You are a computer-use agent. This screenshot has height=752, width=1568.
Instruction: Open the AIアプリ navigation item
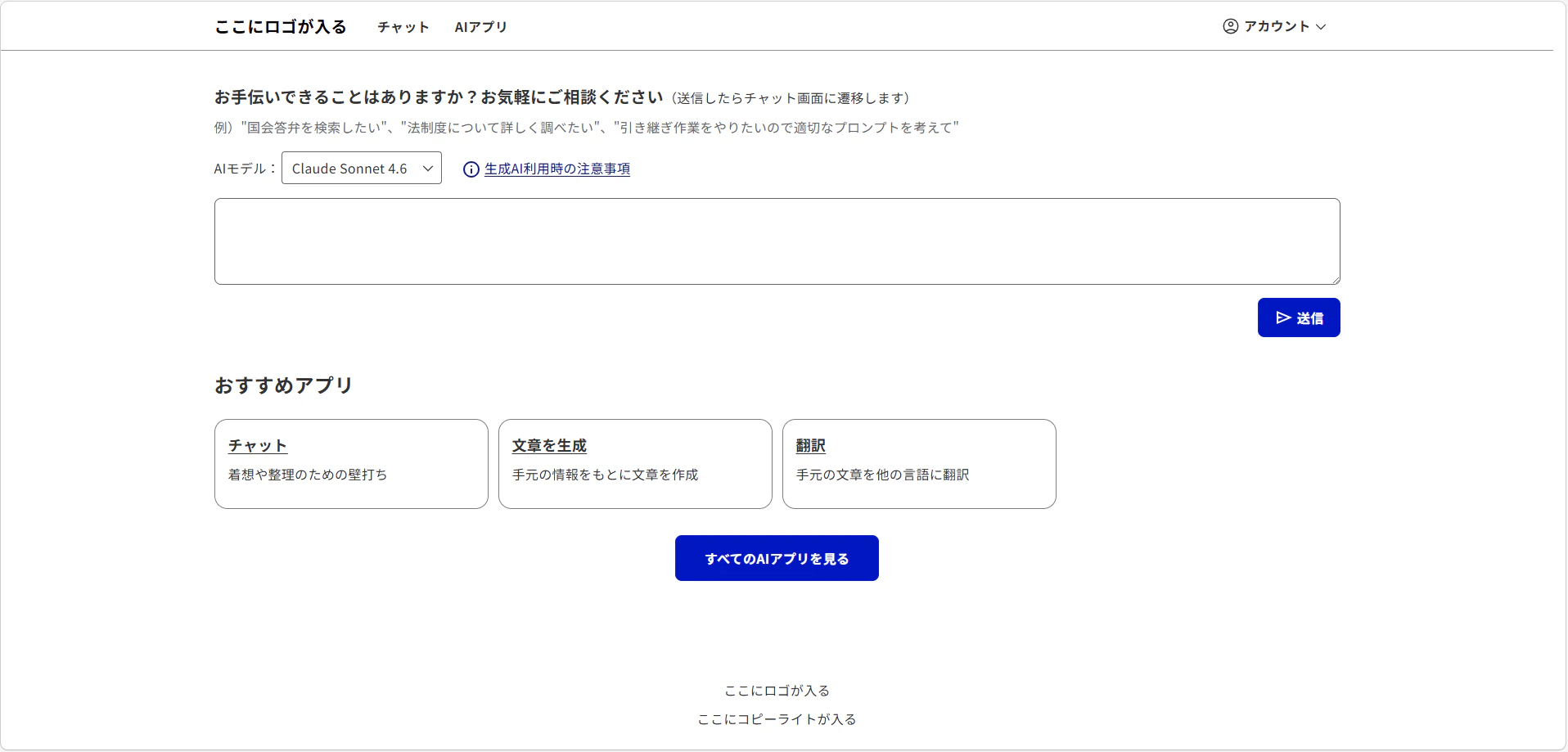tap(480, 27)
